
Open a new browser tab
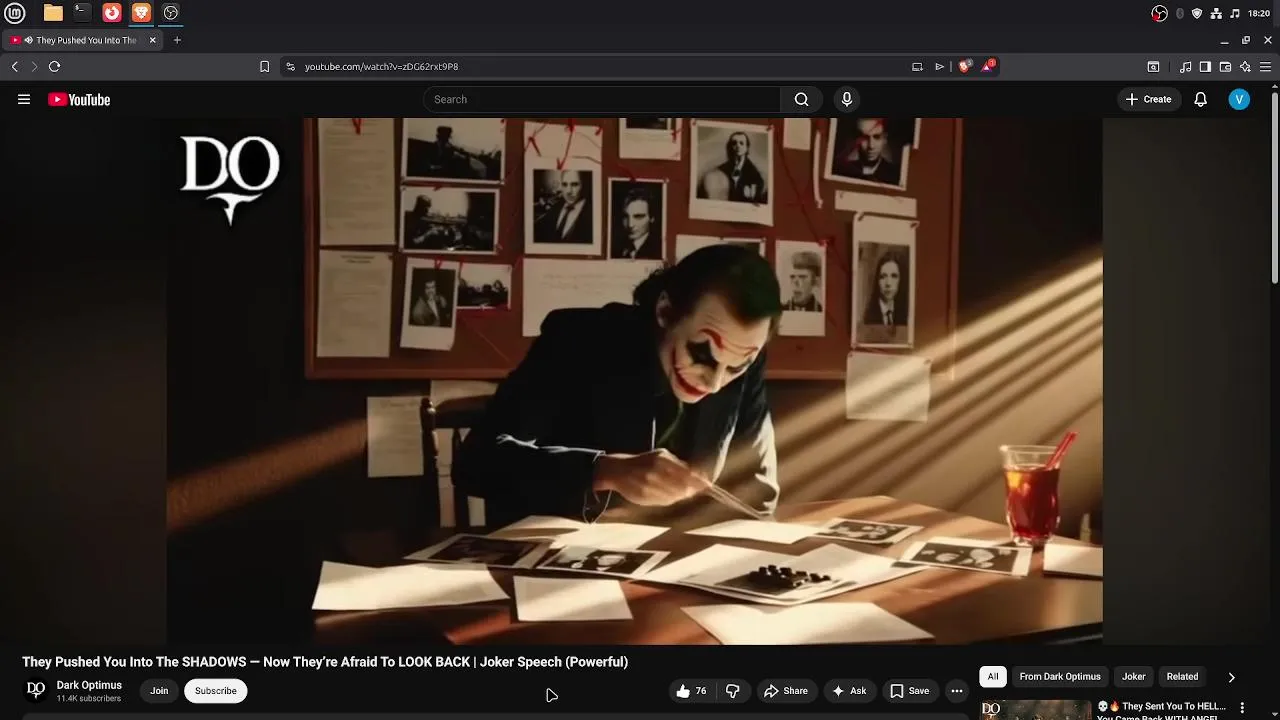(177, 40)
